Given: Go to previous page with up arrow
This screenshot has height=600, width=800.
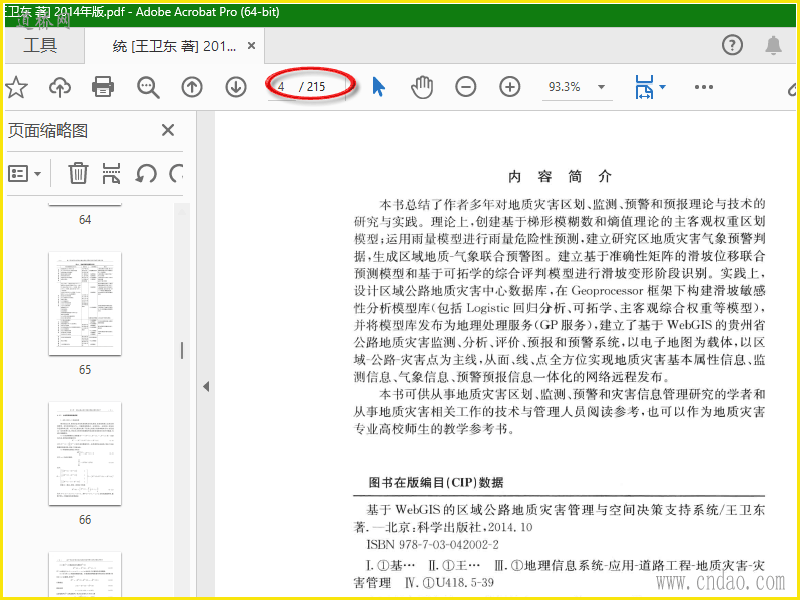Looking at the screenshot, I should pyautogui.click(x=192, y=87).
